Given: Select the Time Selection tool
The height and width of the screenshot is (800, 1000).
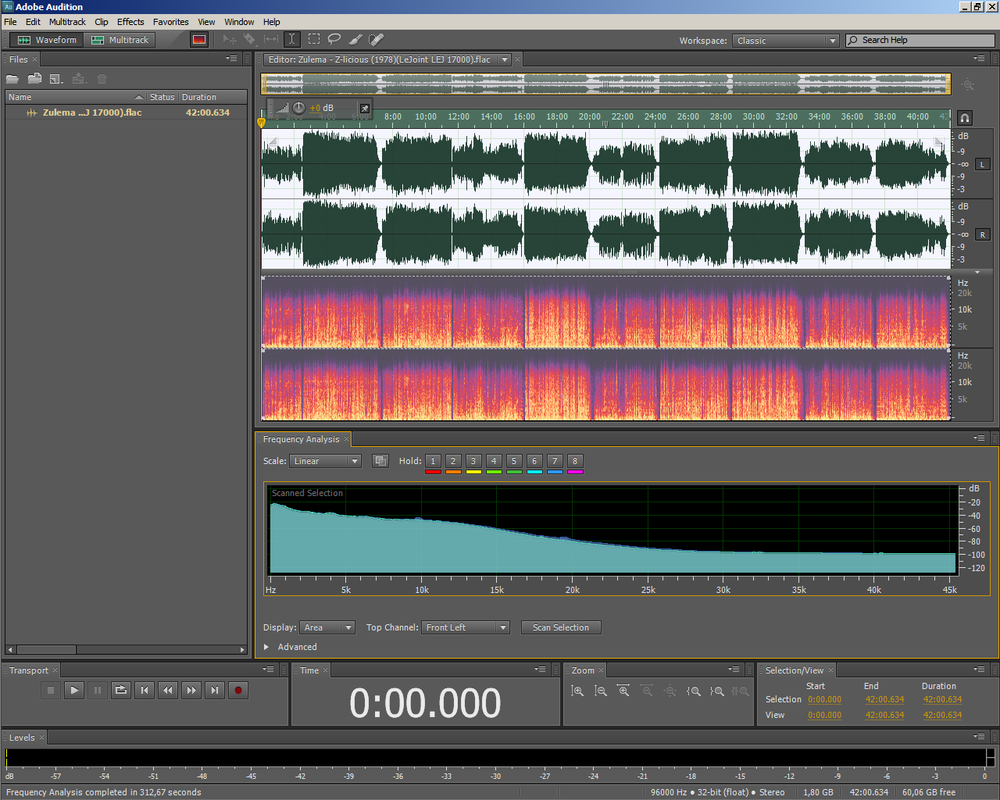Looking at the screenshot, I should [292, 40].
